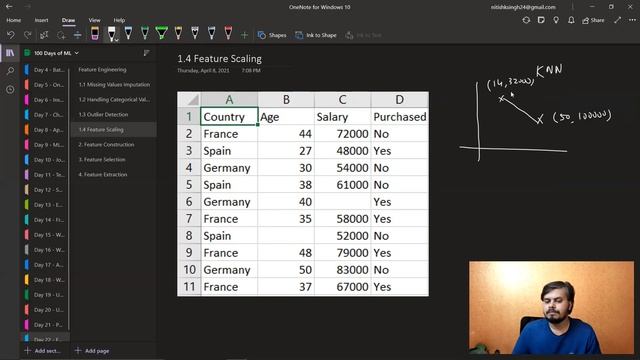Add a new pen with plus icon
This screenshot has width=640, height=360.
(244, 36)
